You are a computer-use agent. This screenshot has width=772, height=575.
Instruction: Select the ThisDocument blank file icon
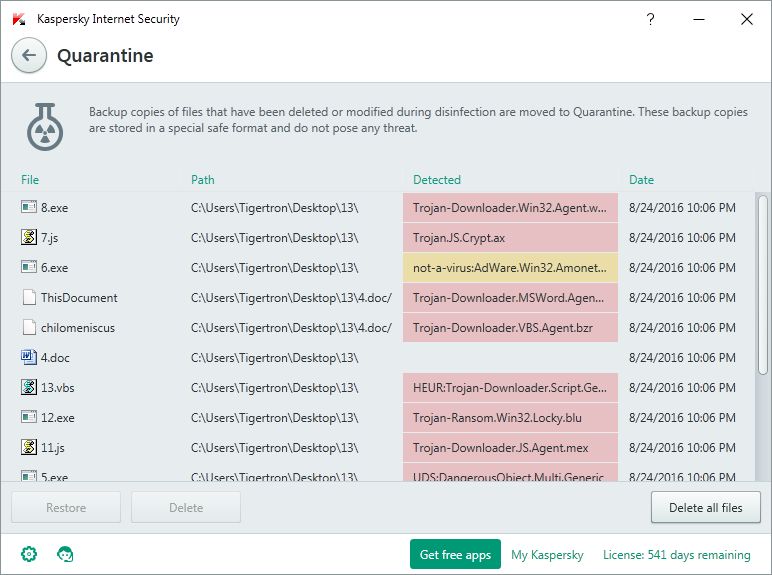coord(29,297)
